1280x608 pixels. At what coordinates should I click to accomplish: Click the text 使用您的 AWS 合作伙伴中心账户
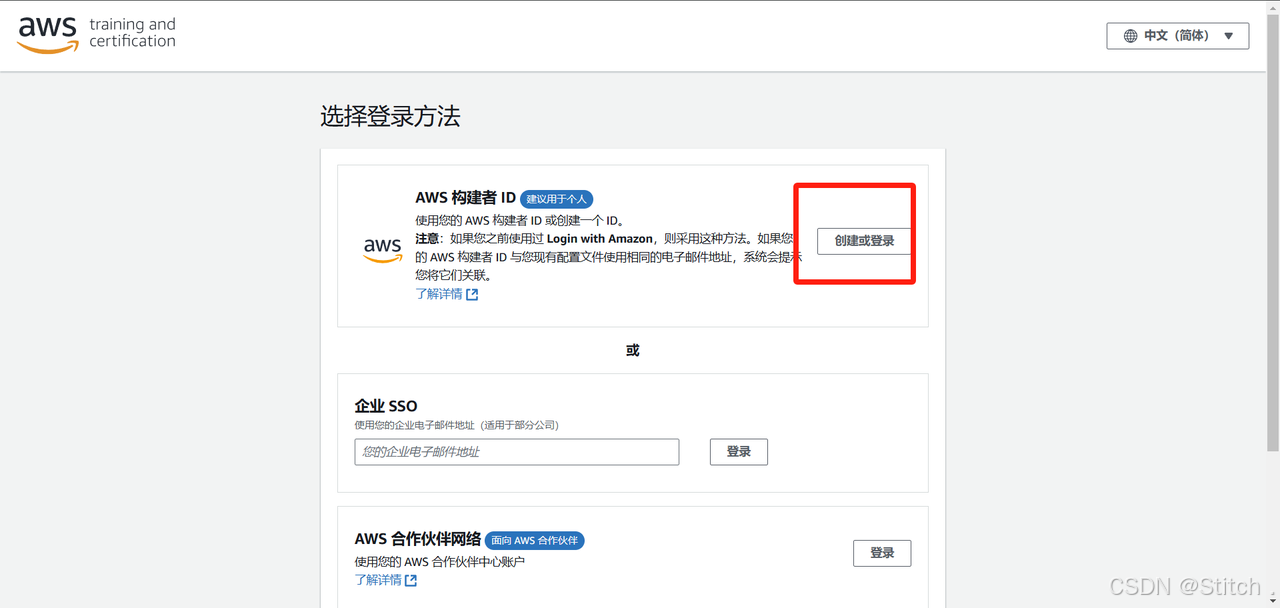coord(440,562)
